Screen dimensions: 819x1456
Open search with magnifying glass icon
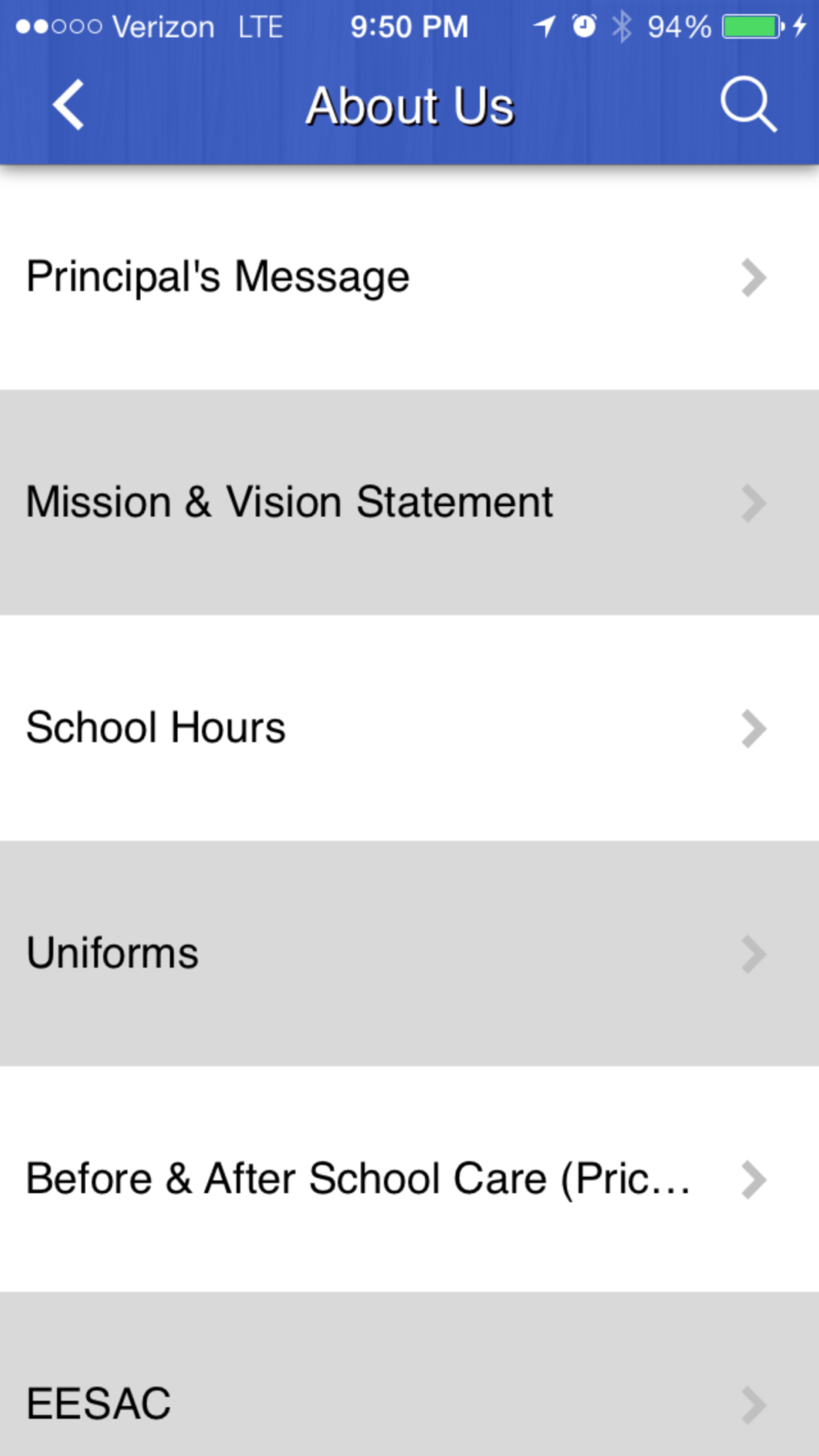click(748, 105)
